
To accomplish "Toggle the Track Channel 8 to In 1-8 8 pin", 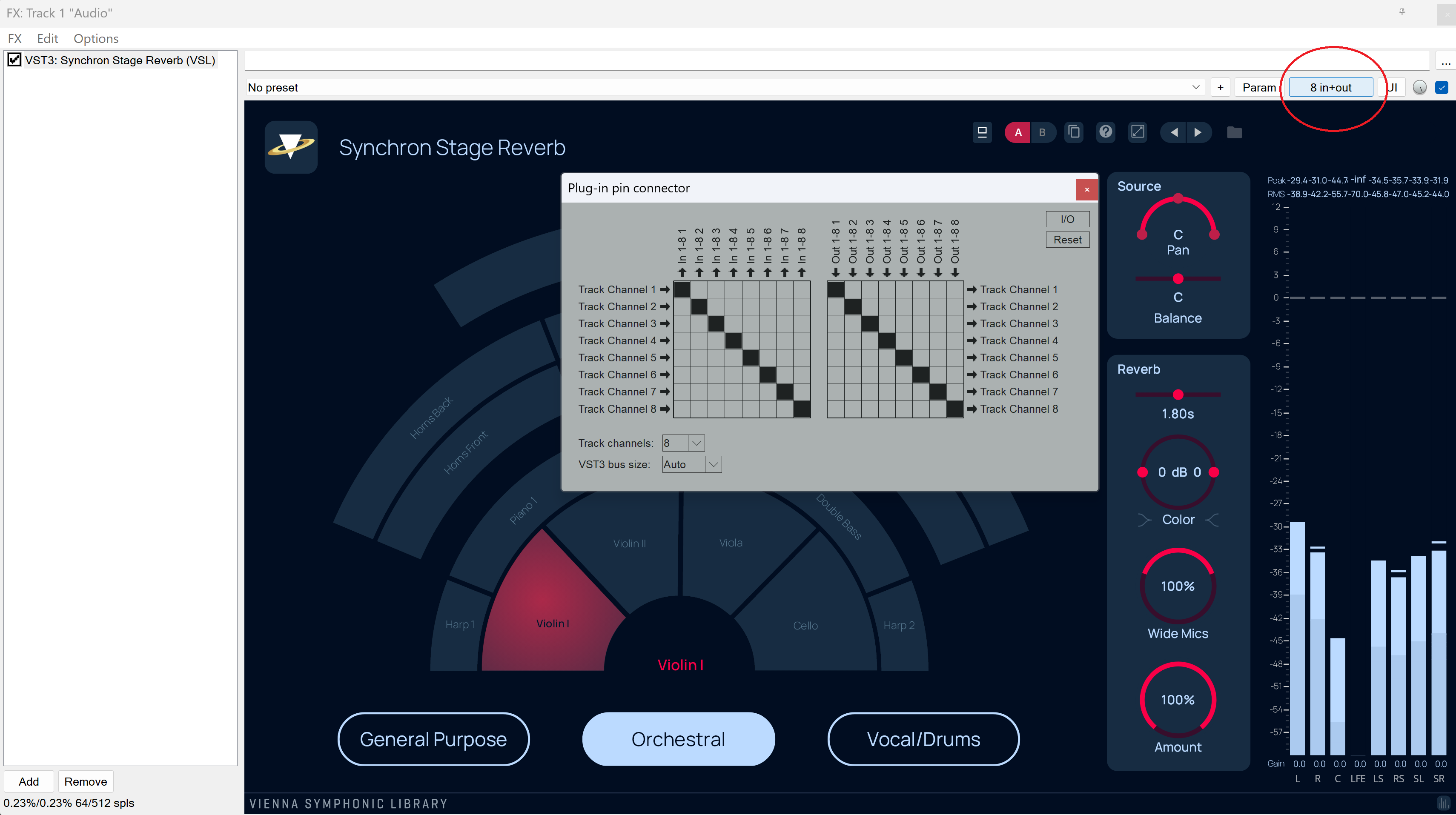I will point(802,409).
